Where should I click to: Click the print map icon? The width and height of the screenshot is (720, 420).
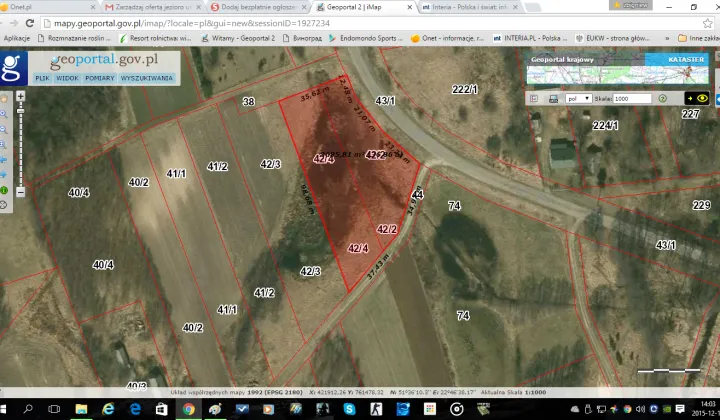pos(553,99)
